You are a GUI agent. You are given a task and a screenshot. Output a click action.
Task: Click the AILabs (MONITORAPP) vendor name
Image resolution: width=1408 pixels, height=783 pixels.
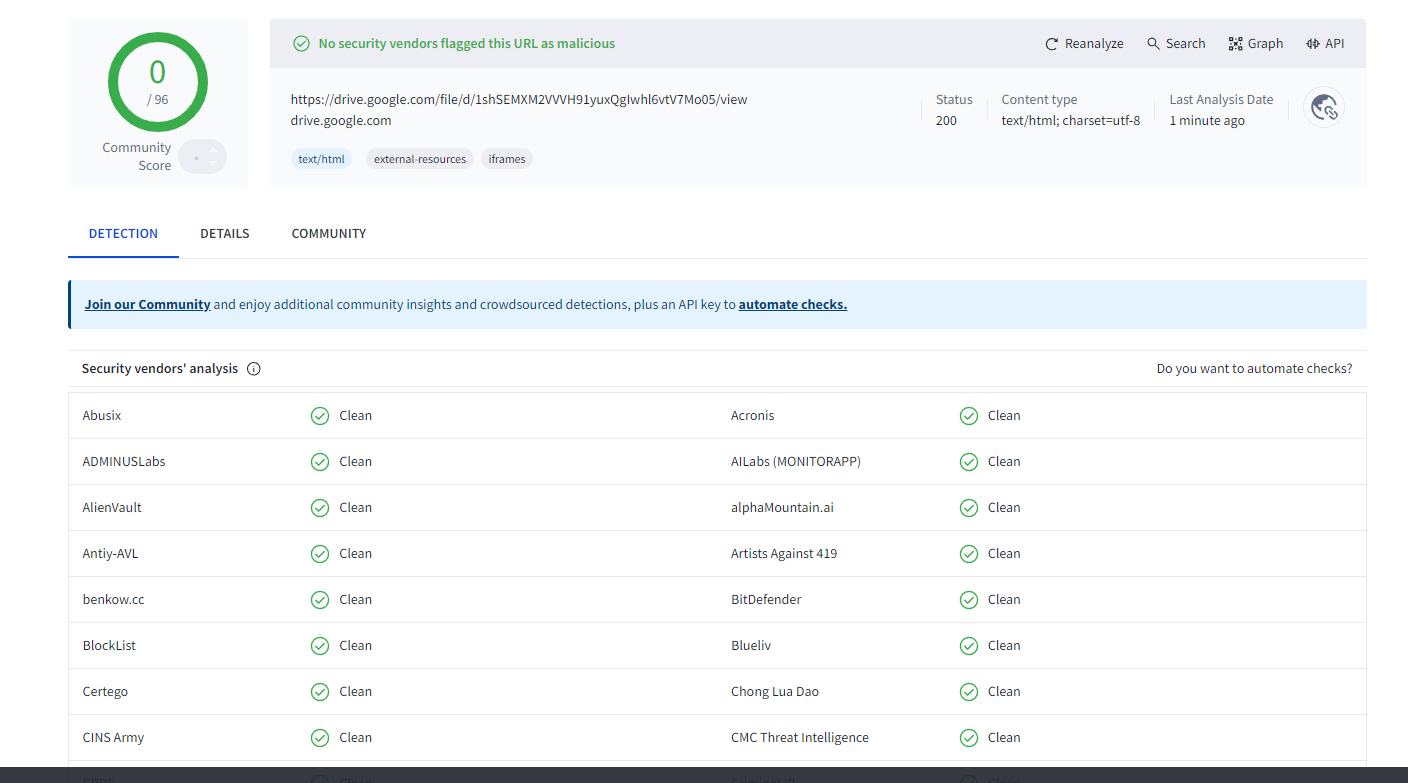796,462
